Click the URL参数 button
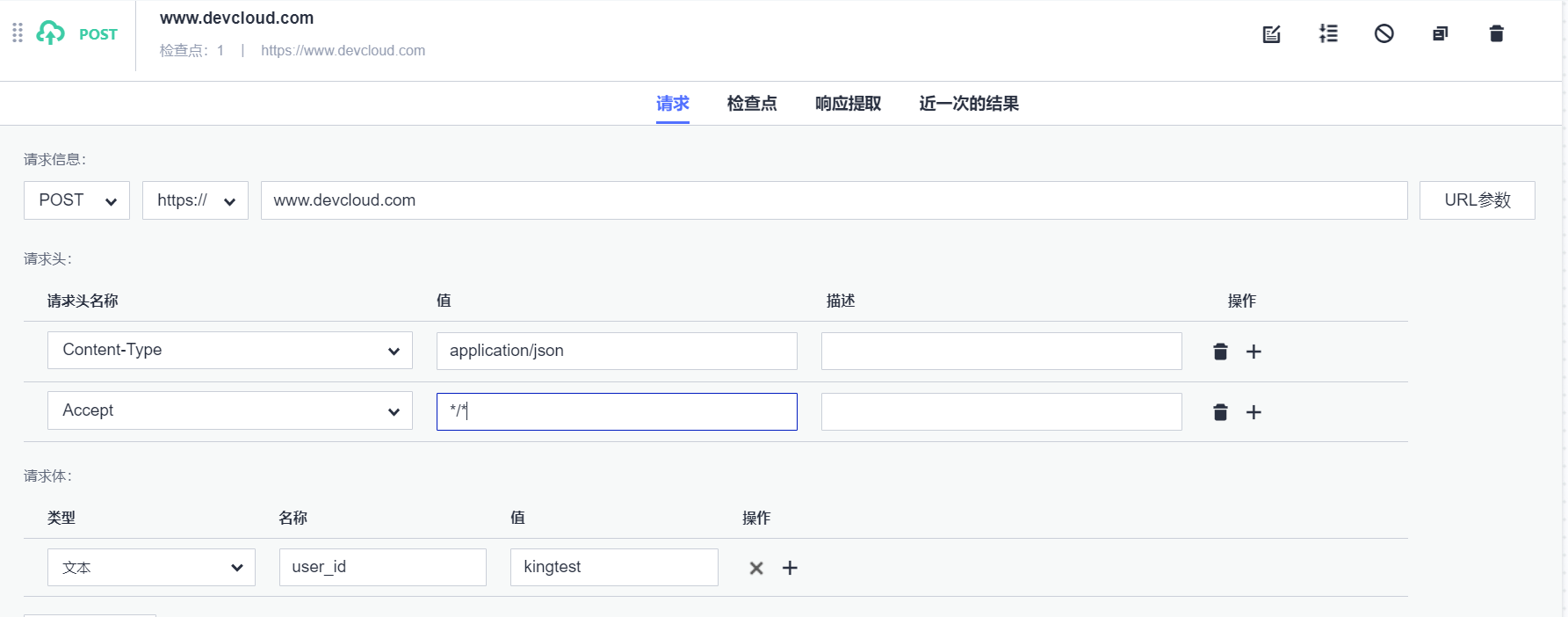This screenshot has width=1568, height=617. click(1477, 200)
